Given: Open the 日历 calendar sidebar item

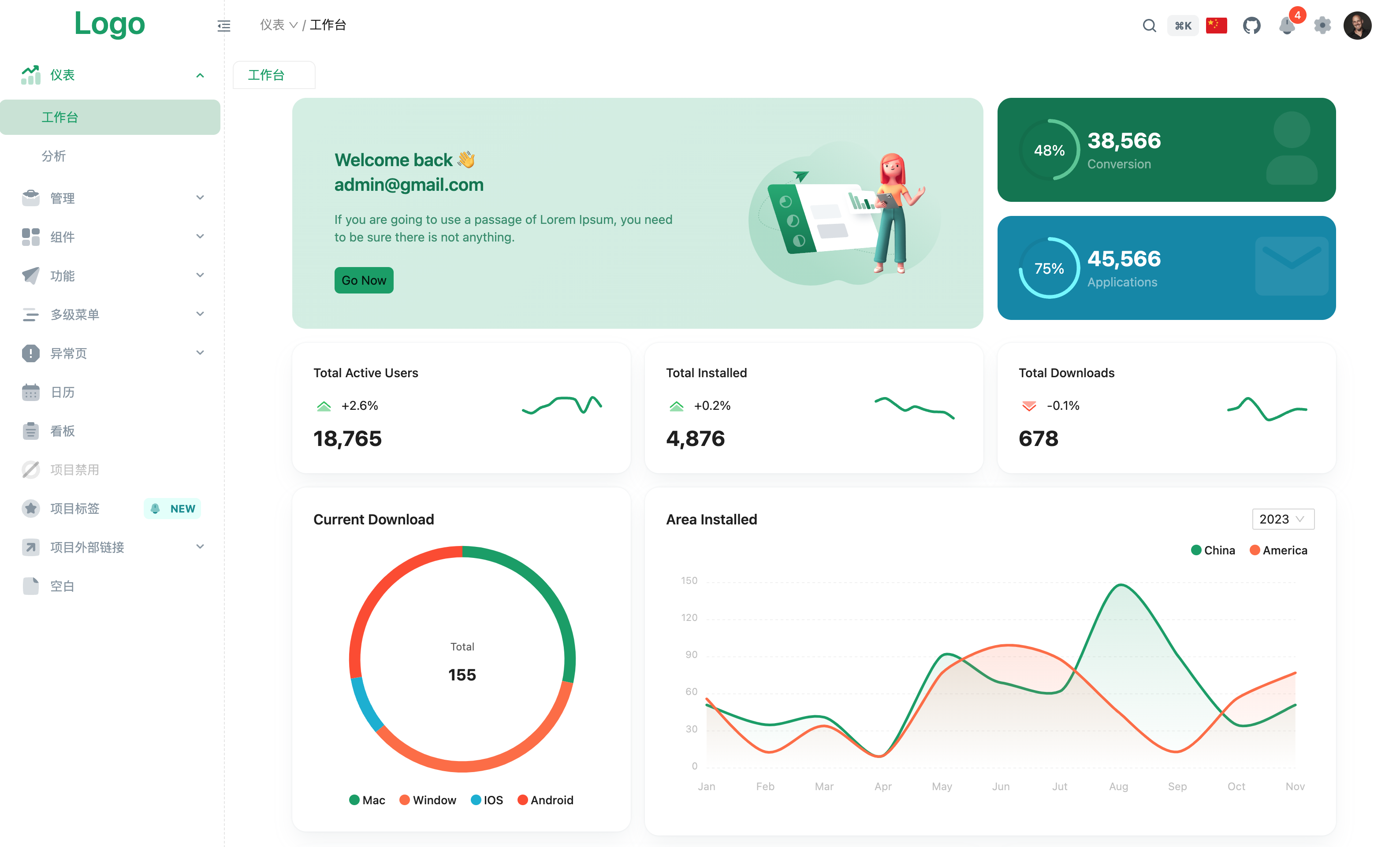Looking at the screenshot, I should [x=63, y=392].
